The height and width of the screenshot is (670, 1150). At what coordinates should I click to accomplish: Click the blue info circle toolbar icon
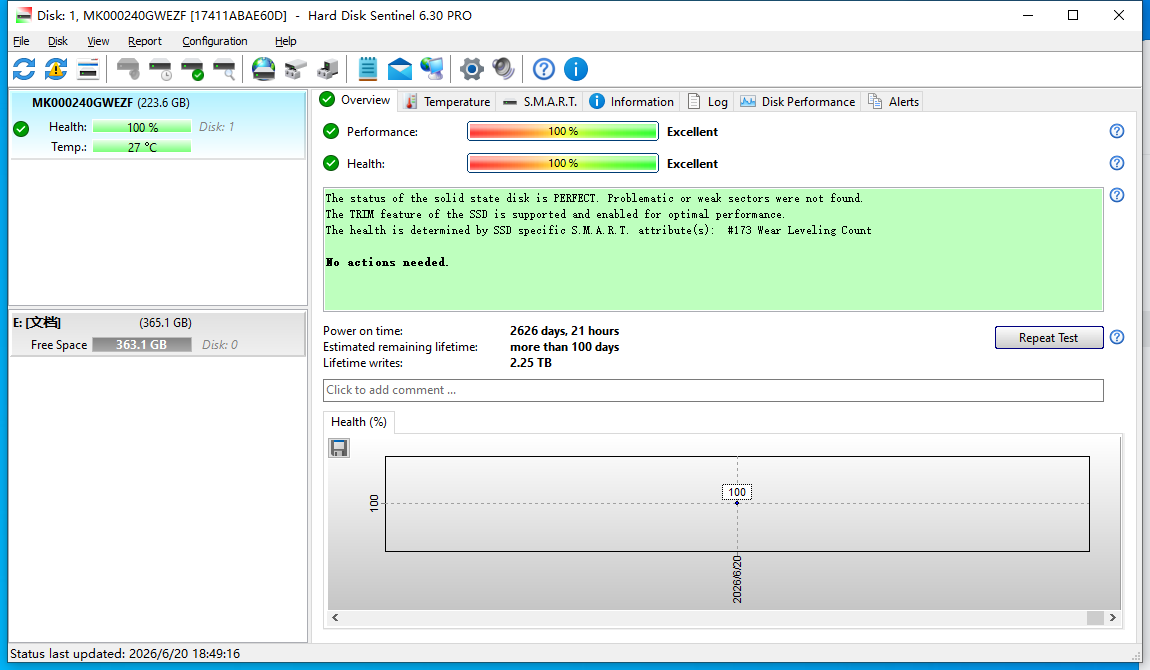pyautogui.click(x=576, y=70)
